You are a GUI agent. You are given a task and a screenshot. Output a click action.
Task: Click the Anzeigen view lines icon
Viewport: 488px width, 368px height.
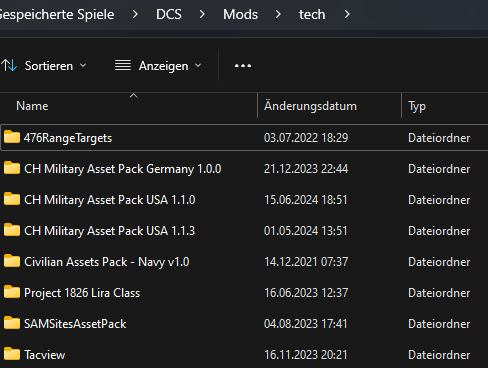[x=123, y=65]
